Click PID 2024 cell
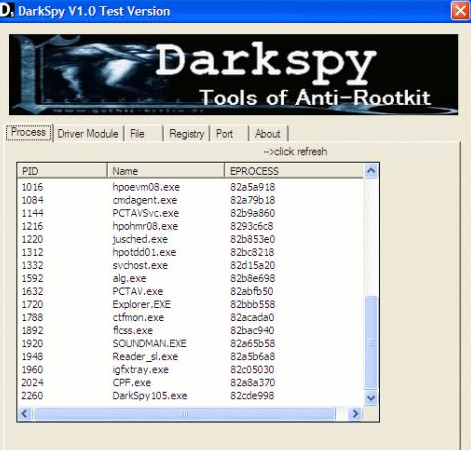This screenshot has height=450, width=471. (32, 382)
